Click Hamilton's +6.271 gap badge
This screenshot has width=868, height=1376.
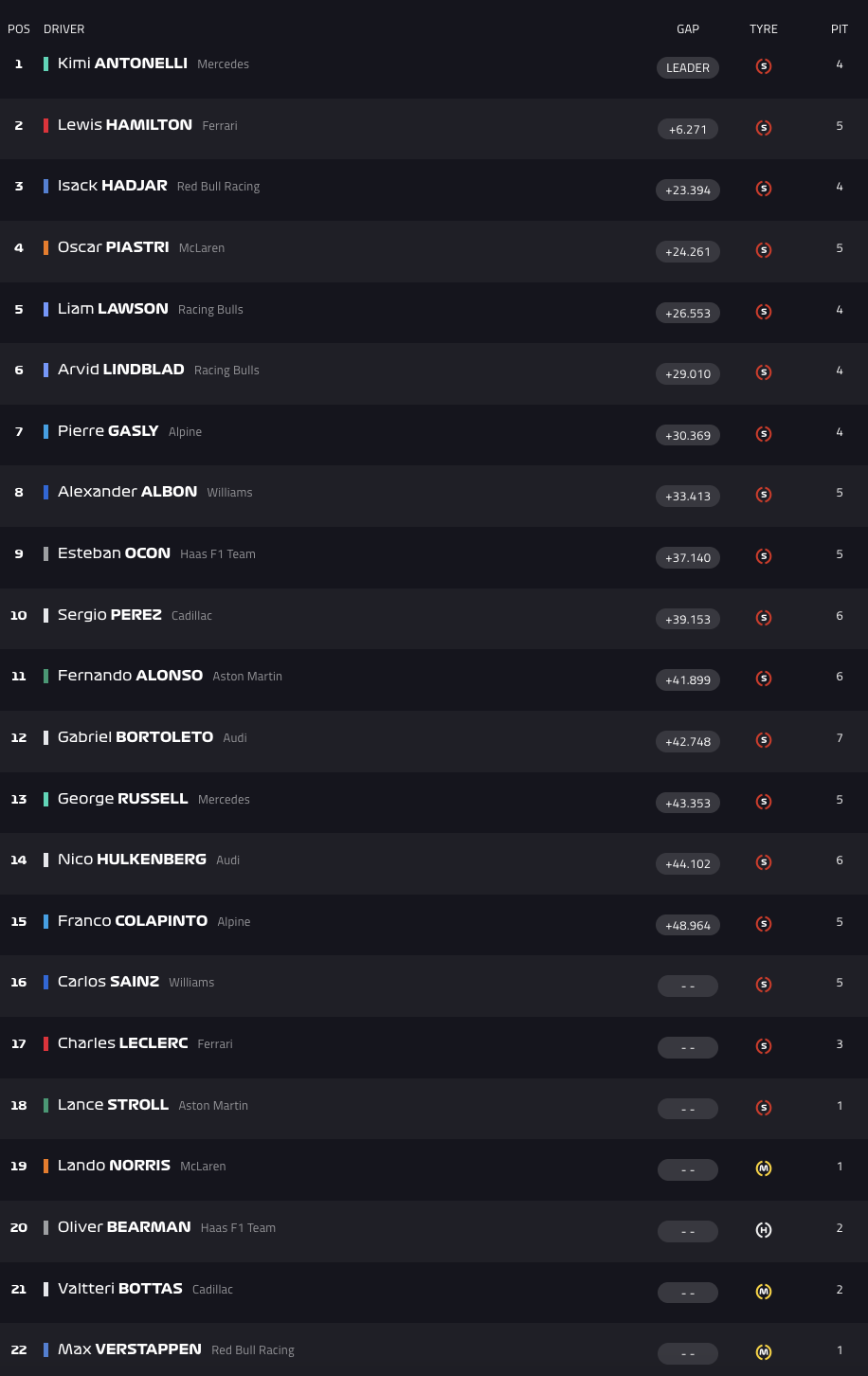click(688, 129)
